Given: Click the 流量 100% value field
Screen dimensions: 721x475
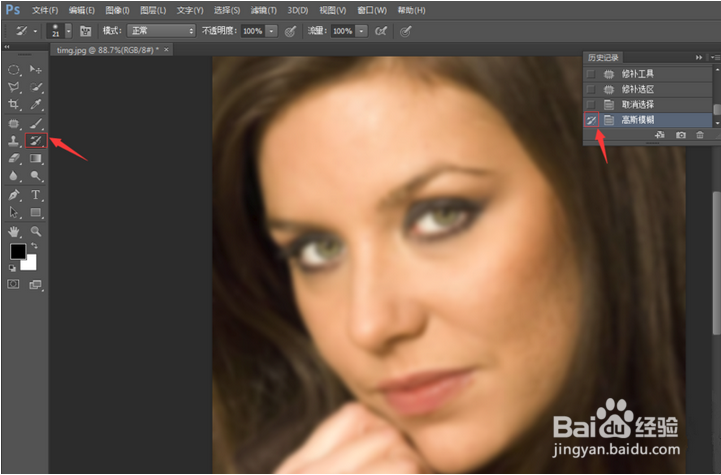Looking at the screenshot, I should 343,31.
